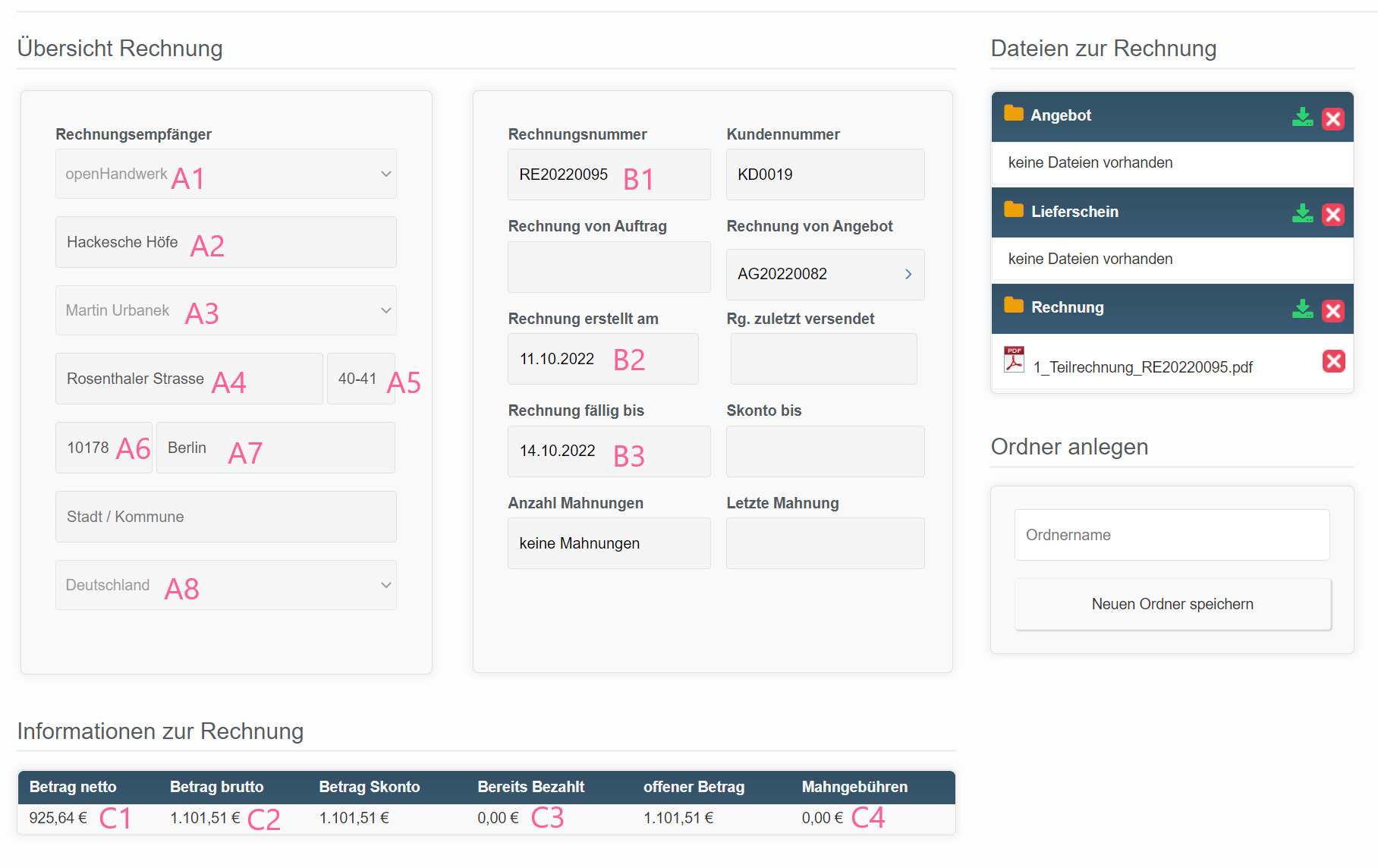Click the house number field 40-41
Screen dimensions: 1378x868
coord(361,379)
